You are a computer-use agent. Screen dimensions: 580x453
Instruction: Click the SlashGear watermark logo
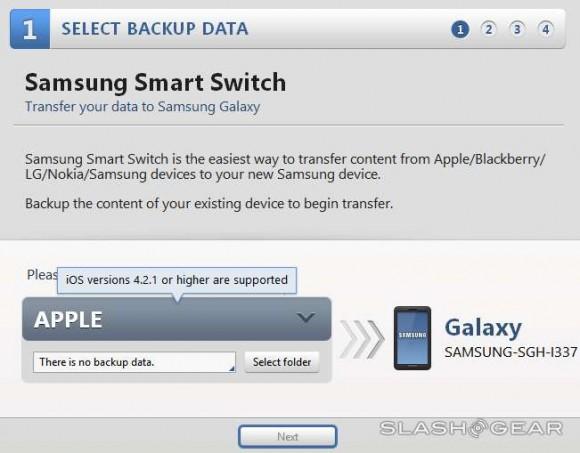point(471,429)
